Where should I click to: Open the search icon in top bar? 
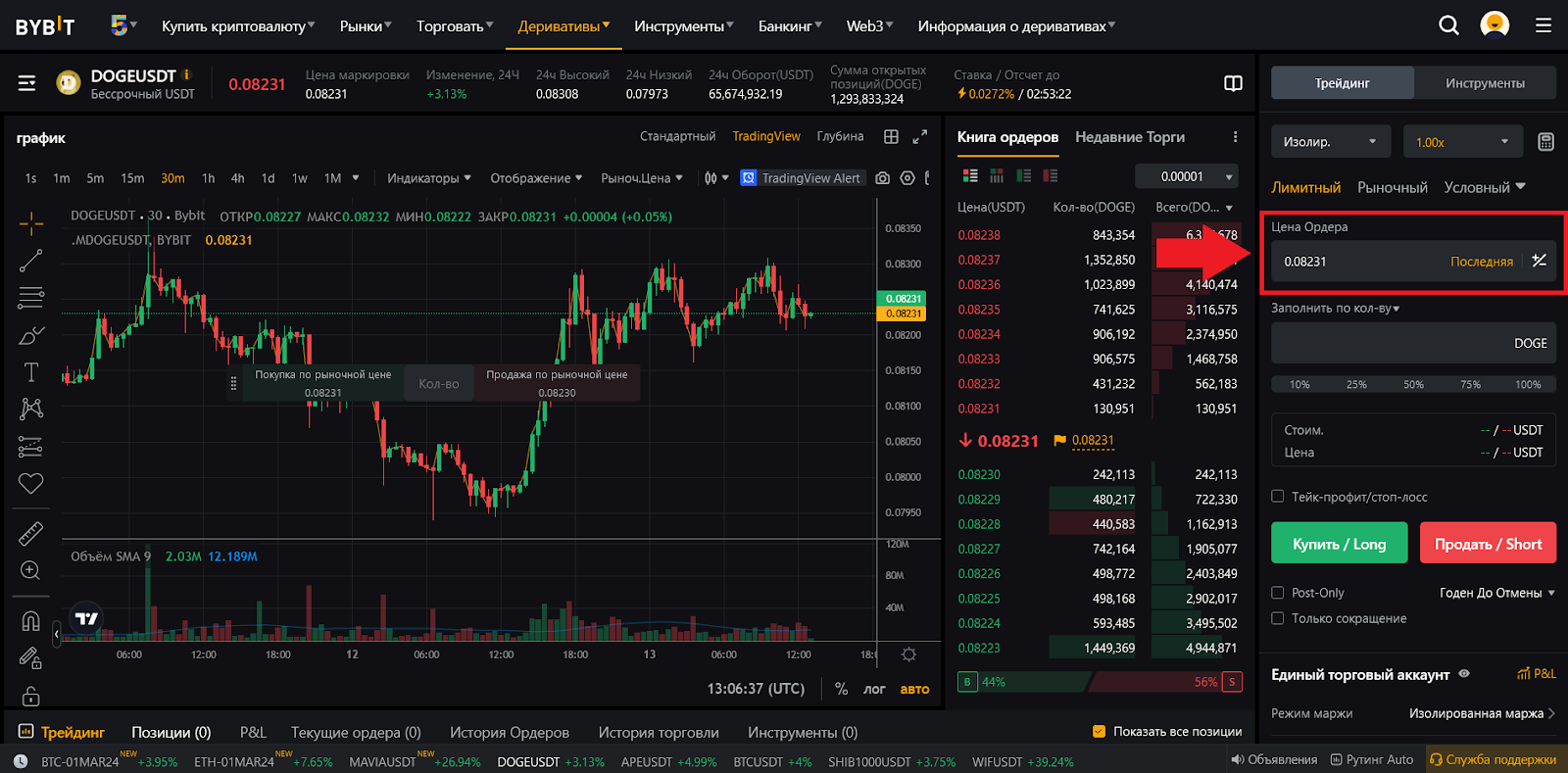coord(1448,25)
